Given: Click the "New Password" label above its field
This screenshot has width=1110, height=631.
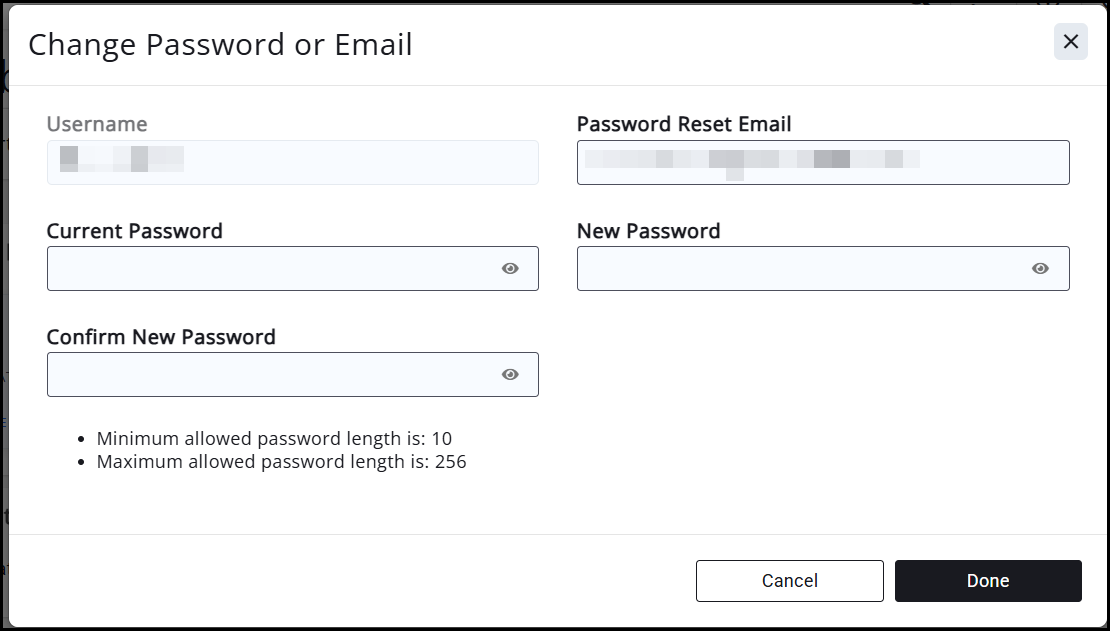Looking at the screenshot, I should coord(649,231).
